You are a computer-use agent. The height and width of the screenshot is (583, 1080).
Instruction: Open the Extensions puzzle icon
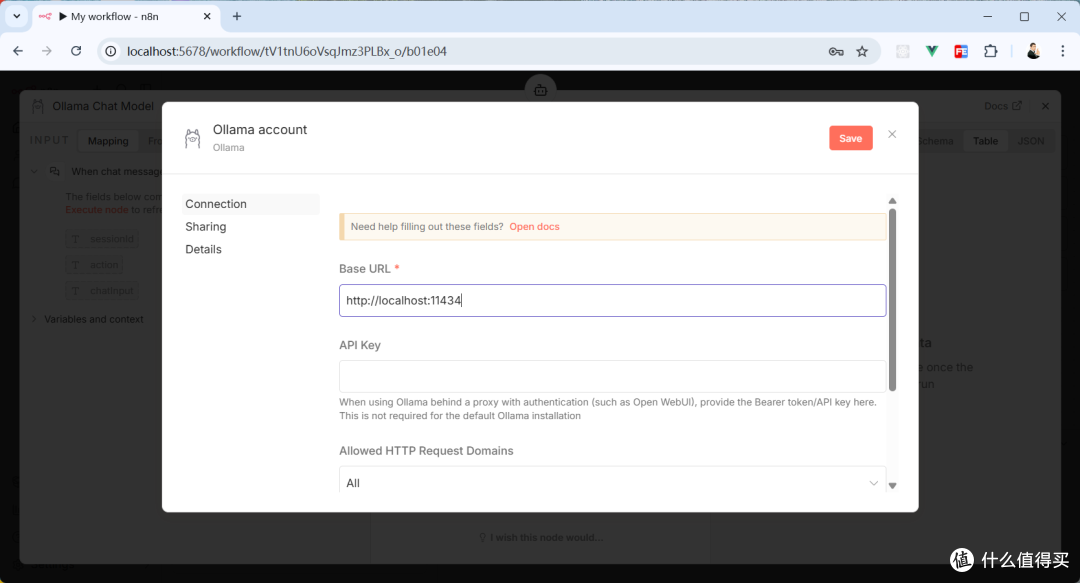coord(990,52)
